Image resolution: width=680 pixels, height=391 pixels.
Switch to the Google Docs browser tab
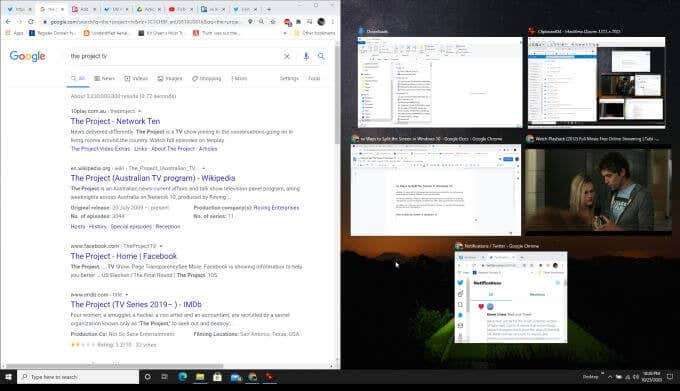click(x=213, y=9)
